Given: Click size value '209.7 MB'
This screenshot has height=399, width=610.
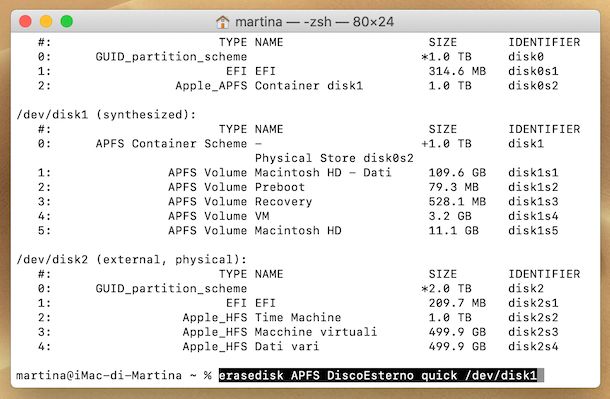Looking at the screenshot, I should click(457, 303).
